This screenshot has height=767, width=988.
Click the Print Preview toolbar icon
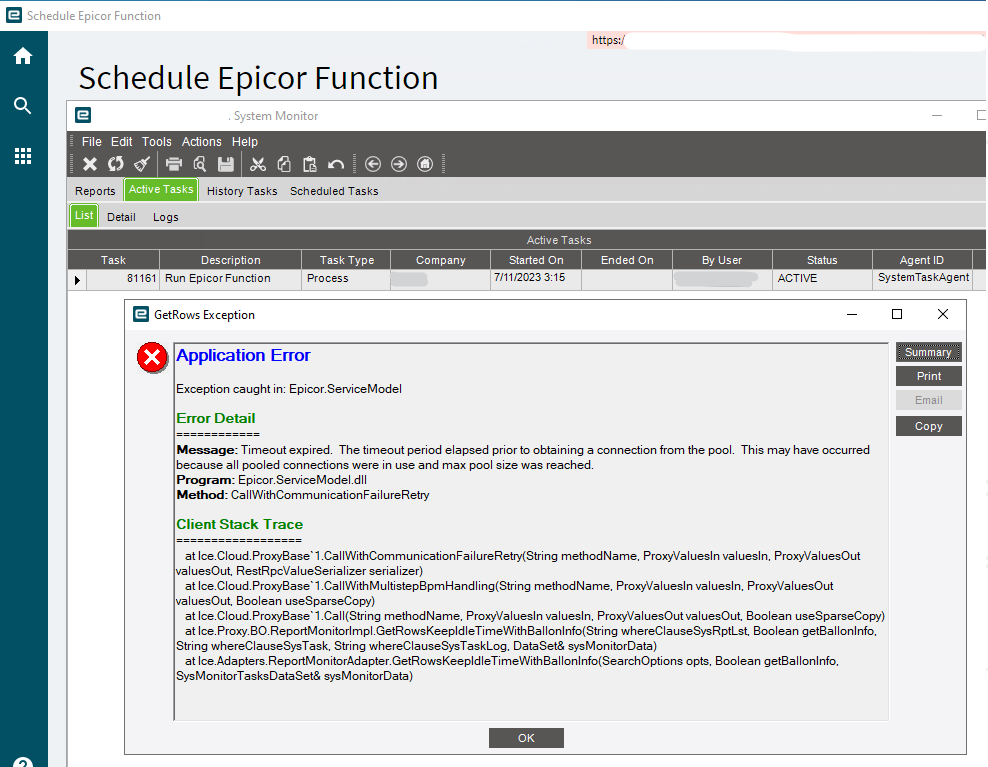click(200, 164)
